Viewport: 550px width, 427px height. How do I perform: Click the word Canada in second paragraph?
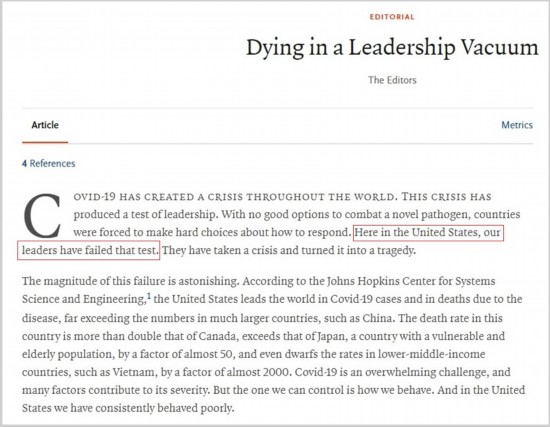(218, 336)
